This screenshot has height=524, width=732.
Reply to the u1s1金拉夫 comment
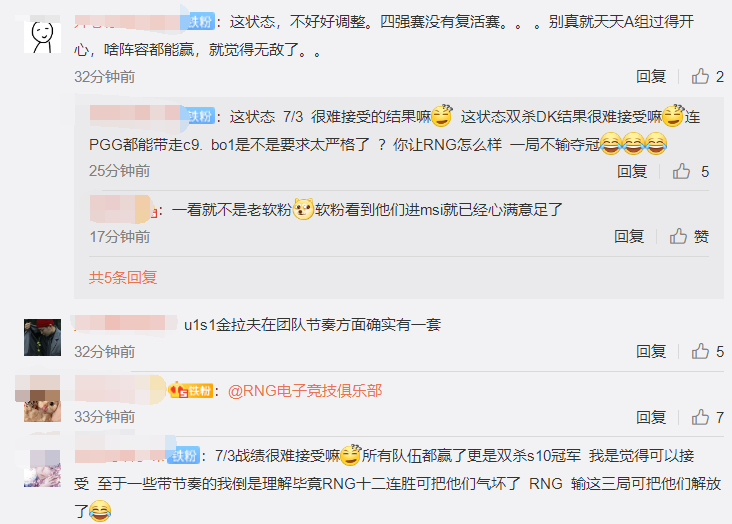[651, 351]
